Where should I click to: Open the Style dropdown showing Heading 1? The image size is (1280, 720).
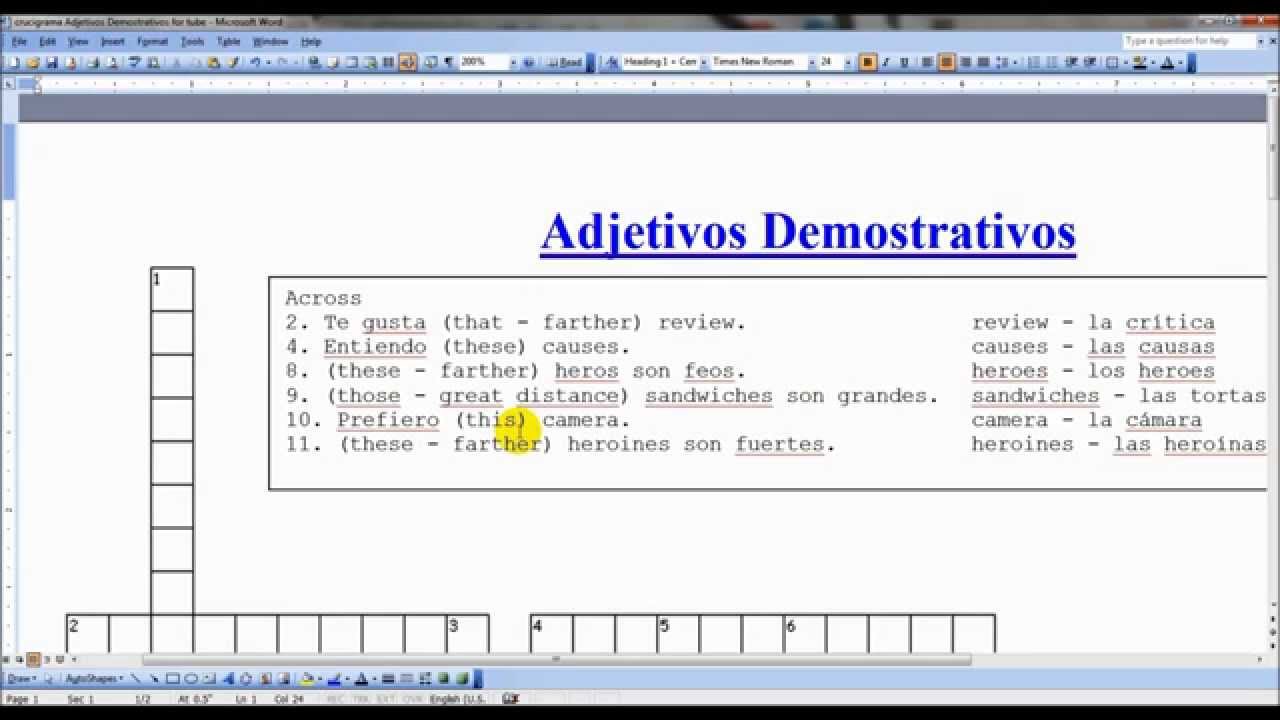pos(703,62)
